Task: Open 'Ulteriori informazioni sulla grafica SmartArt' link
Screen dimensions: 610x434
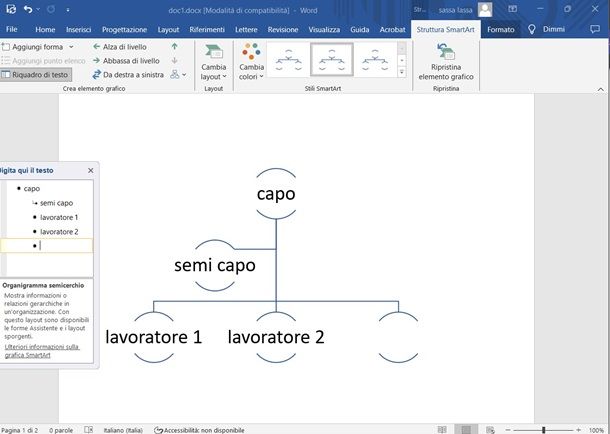Action: coord(42,351)
